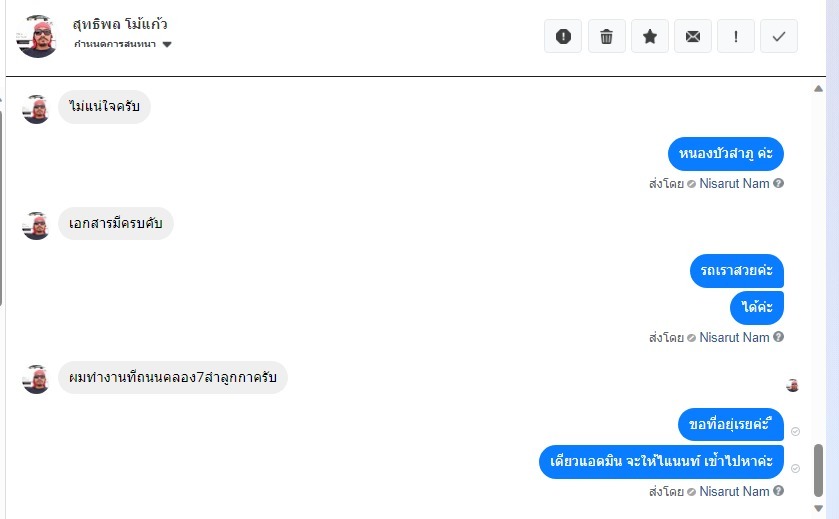Mark as unread with the envelope icon

coord(693,36)
